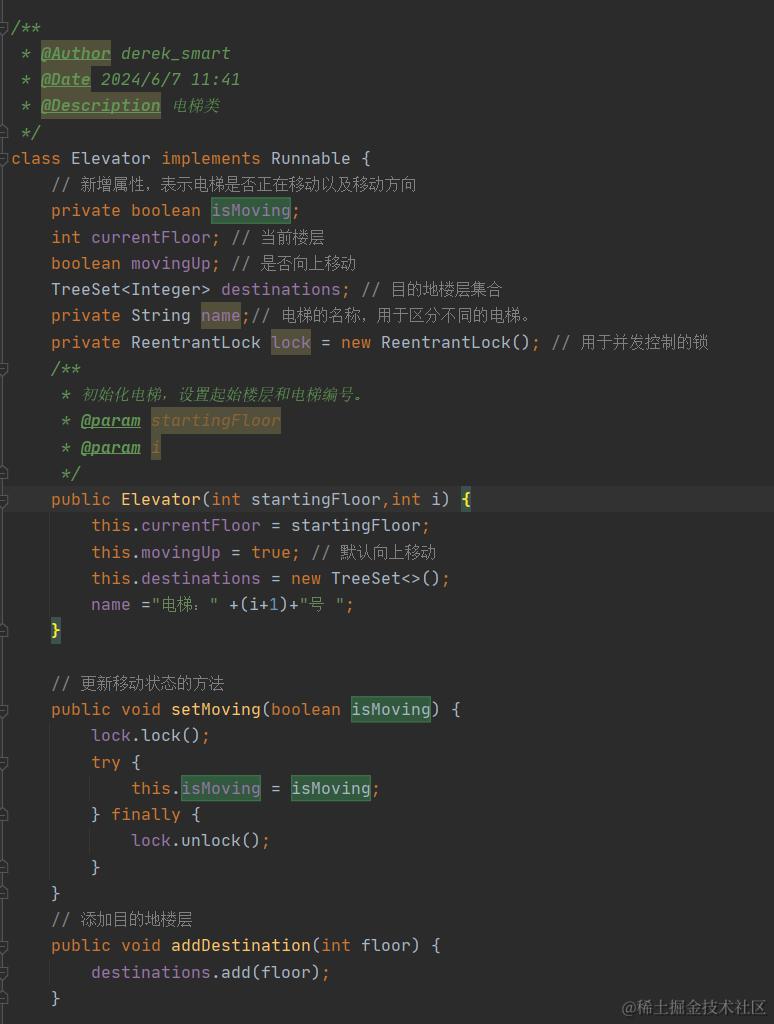This screenshot has height=1024, width=774.
Task: Click movingUp in the boolean field declaration
Action: (170, 264)
